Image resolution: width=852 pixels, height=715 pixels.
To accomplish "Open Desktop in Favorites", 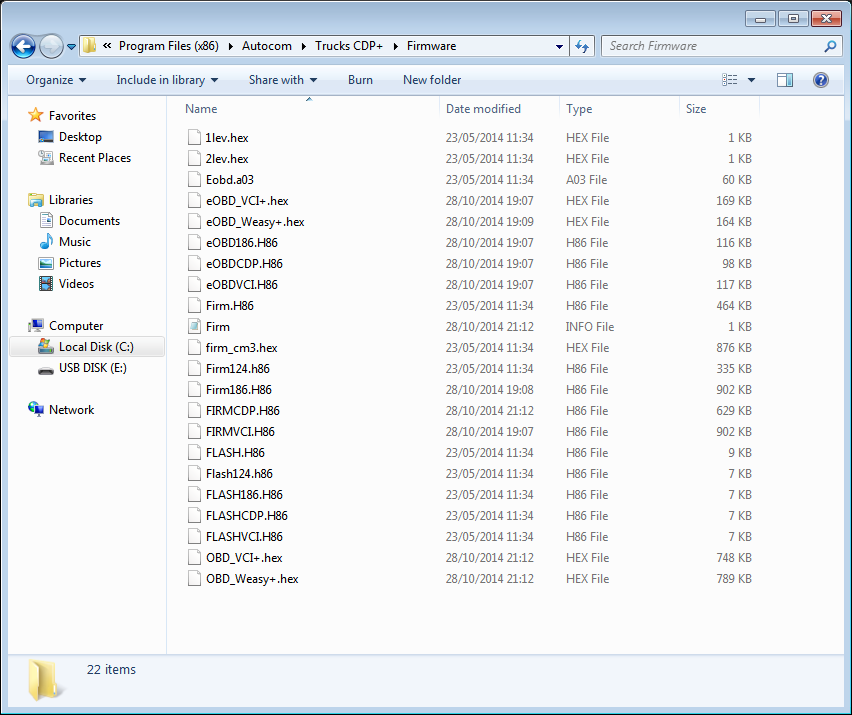I will click(x=80, y=137).
